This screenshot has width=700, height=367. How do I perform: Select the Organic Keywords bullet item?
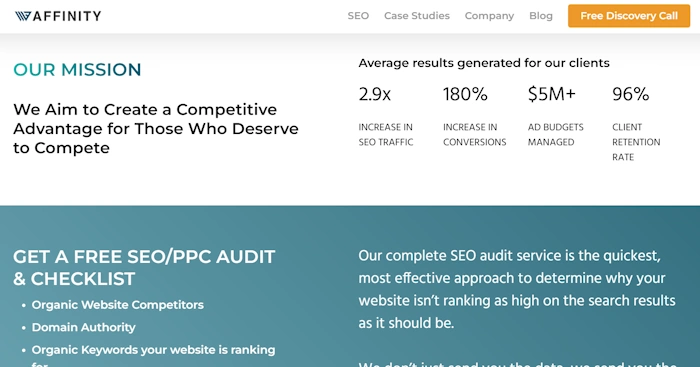pos(153,356)
